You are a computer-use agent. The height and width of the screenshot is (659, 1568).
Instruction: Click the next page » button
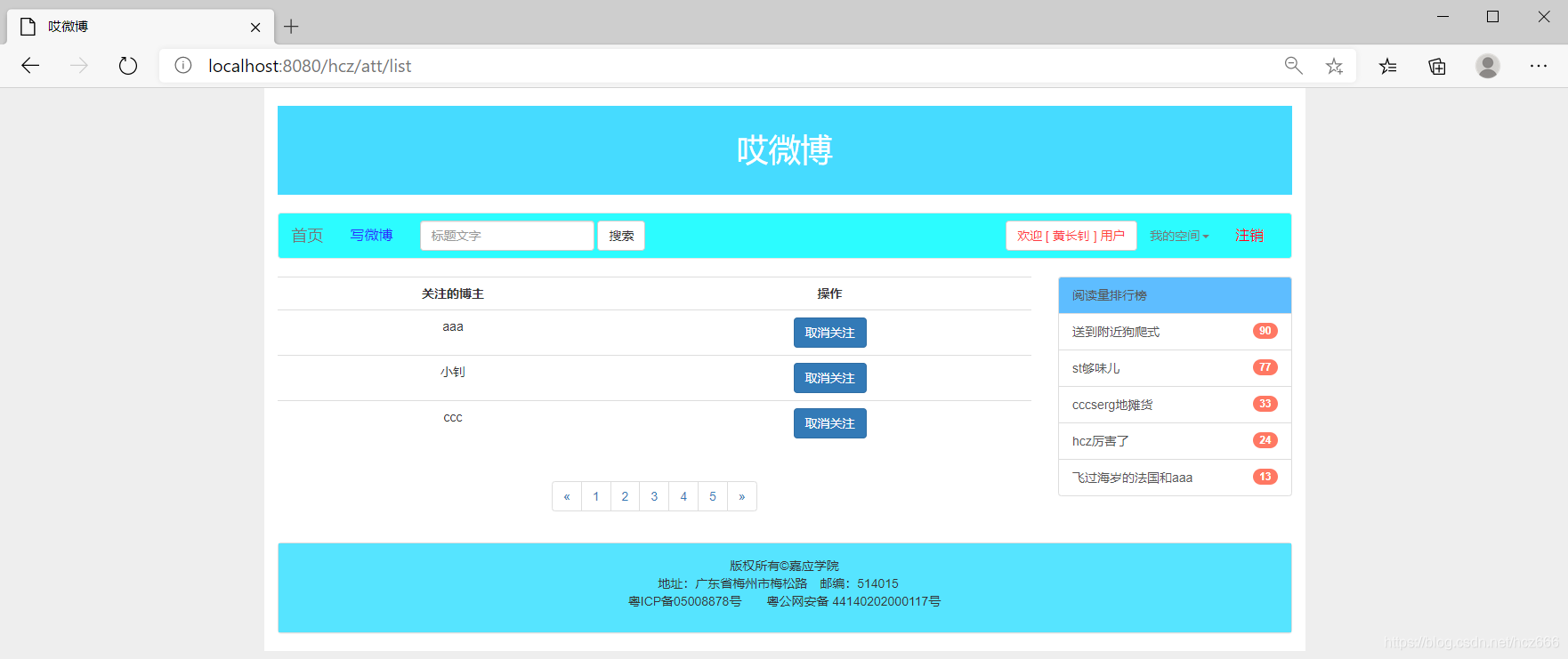(x=742, y=496)
